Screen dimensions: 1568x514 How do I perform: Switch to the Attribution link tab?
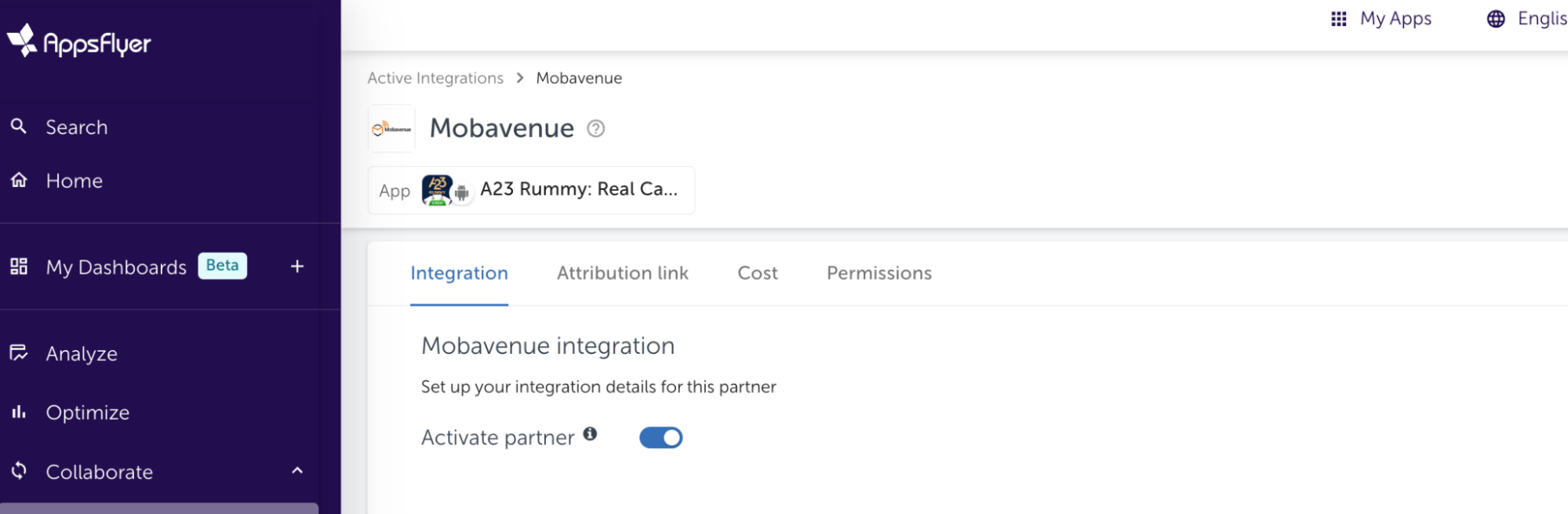click(x=622, y=273)
